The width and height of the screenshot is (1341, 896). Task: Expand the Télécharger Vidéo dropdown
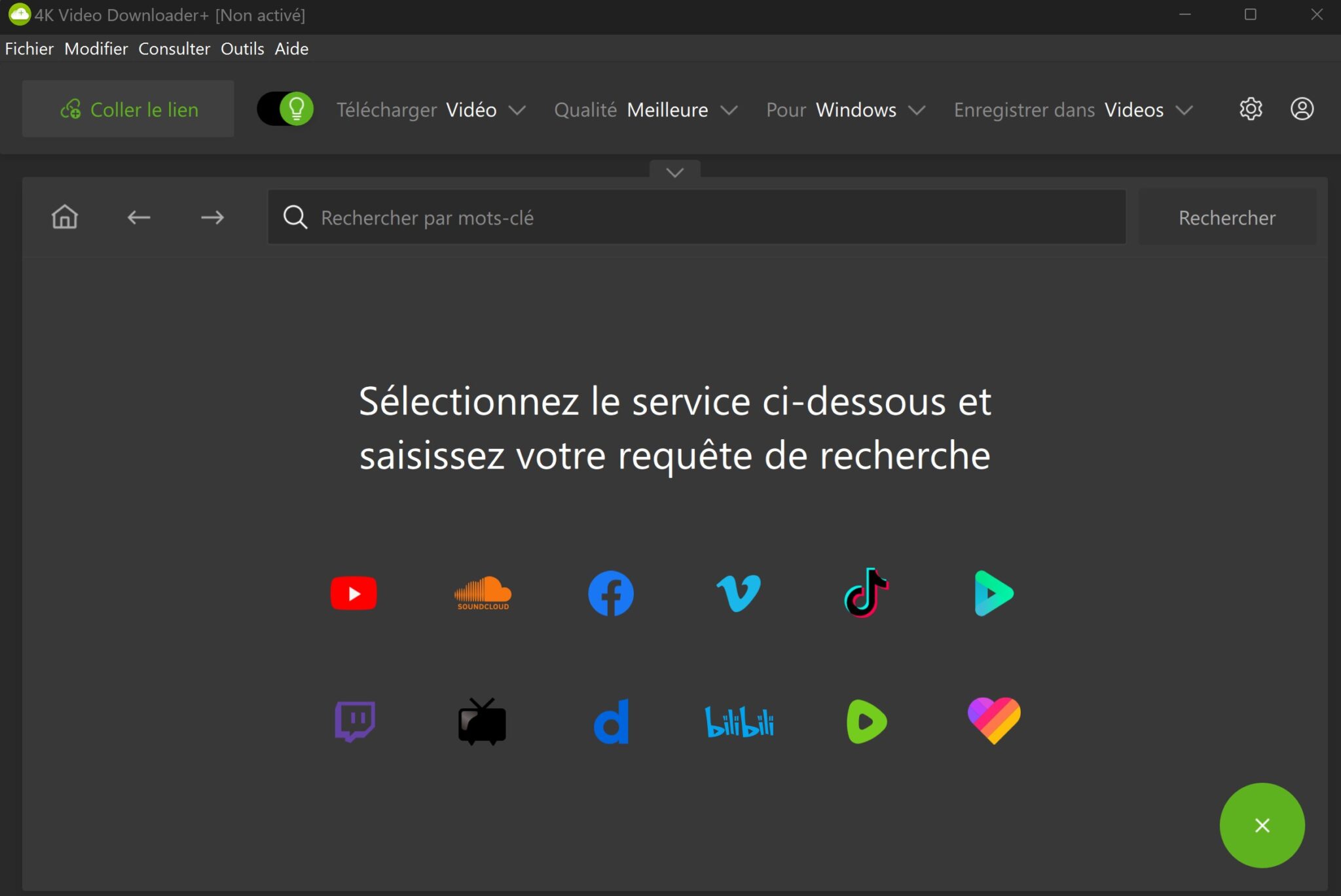[431, 109]
